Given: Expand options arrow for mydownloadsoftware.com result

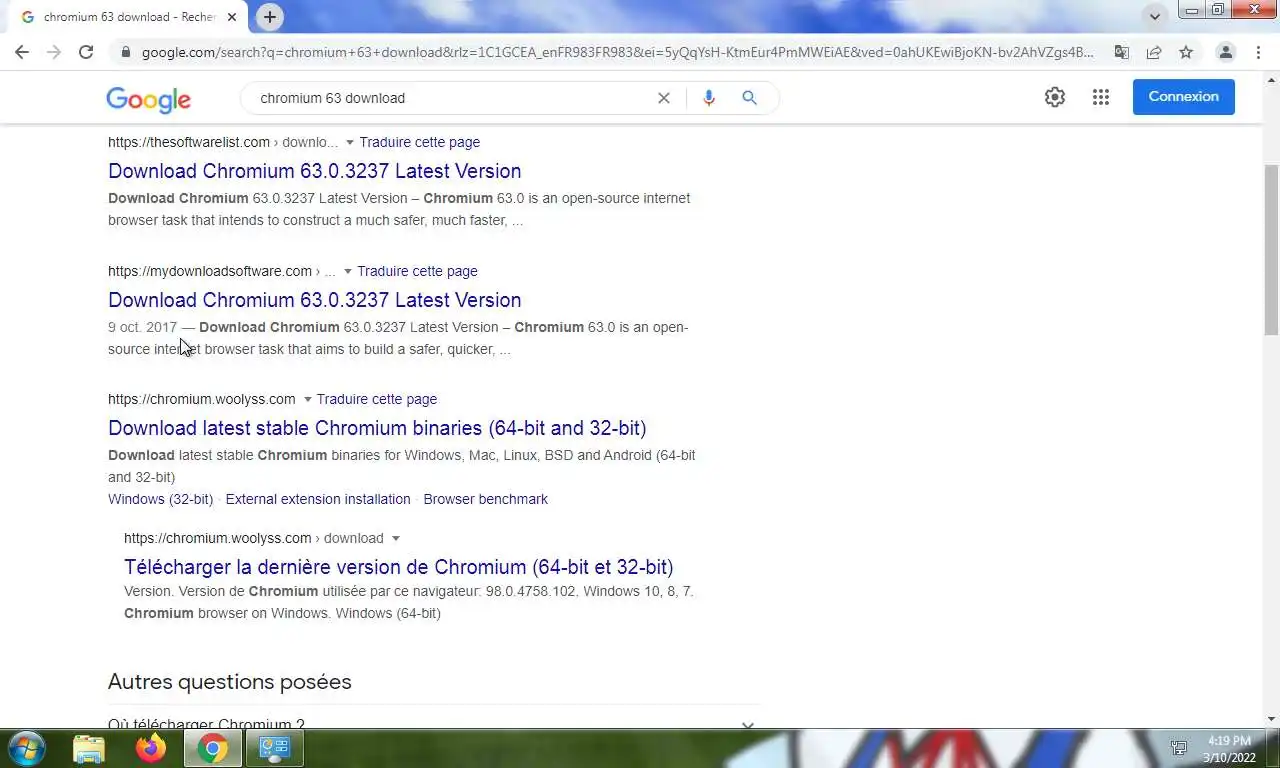Looking at the screenshot, I should coord(348,272).
